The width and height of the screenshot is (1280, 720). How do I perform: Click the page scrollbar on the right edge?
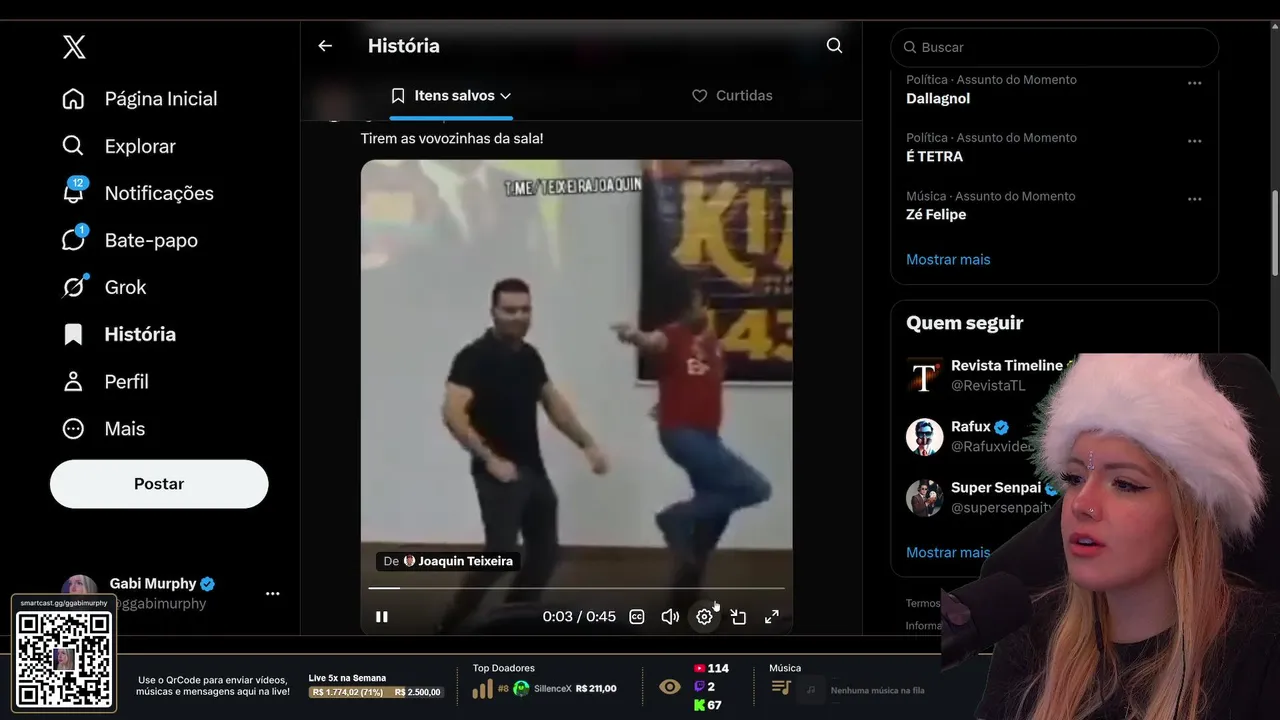(1274, 232)
